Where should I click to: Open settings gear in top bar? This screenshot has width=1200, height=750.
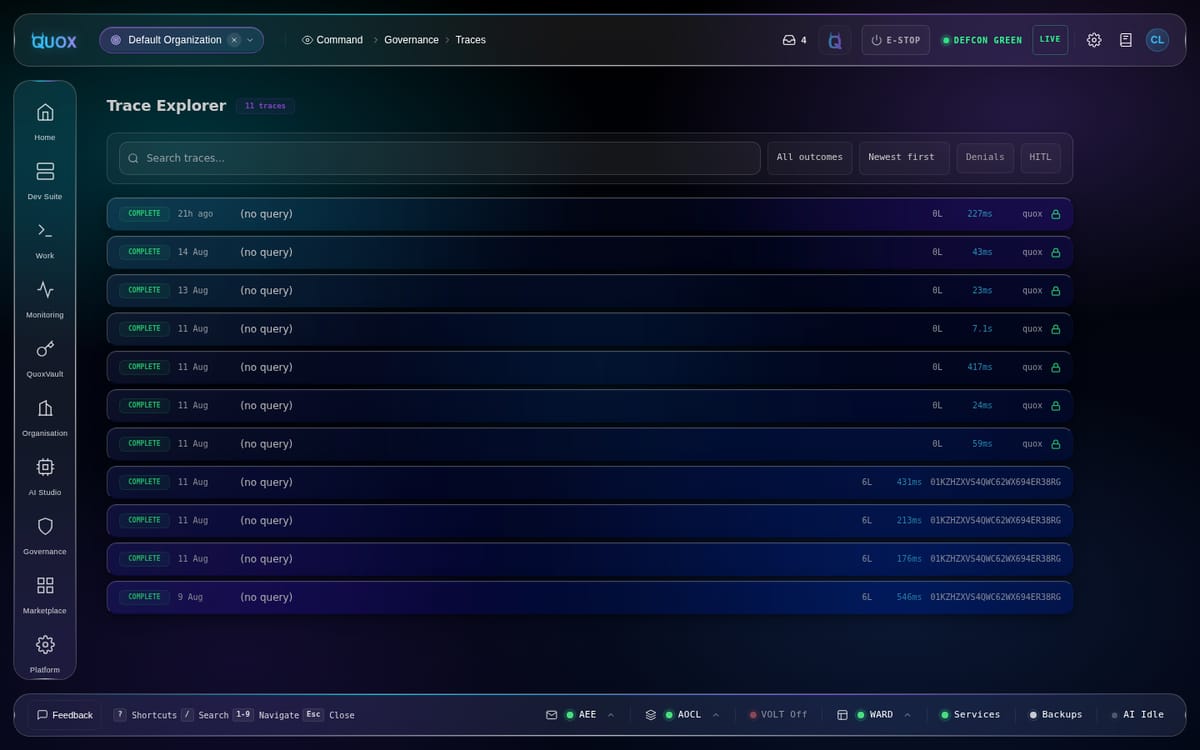point(1094,40)
